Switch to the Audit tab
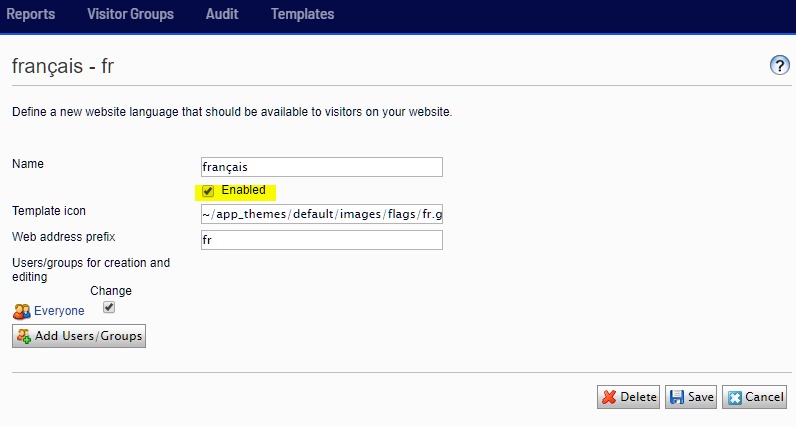Viewport: 796px width, 427px height. point(222,15)
